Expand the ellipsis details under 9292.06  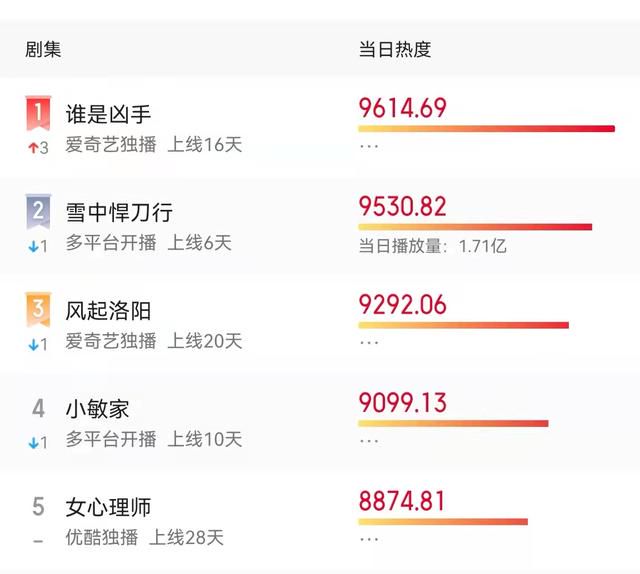click(369, 342)
